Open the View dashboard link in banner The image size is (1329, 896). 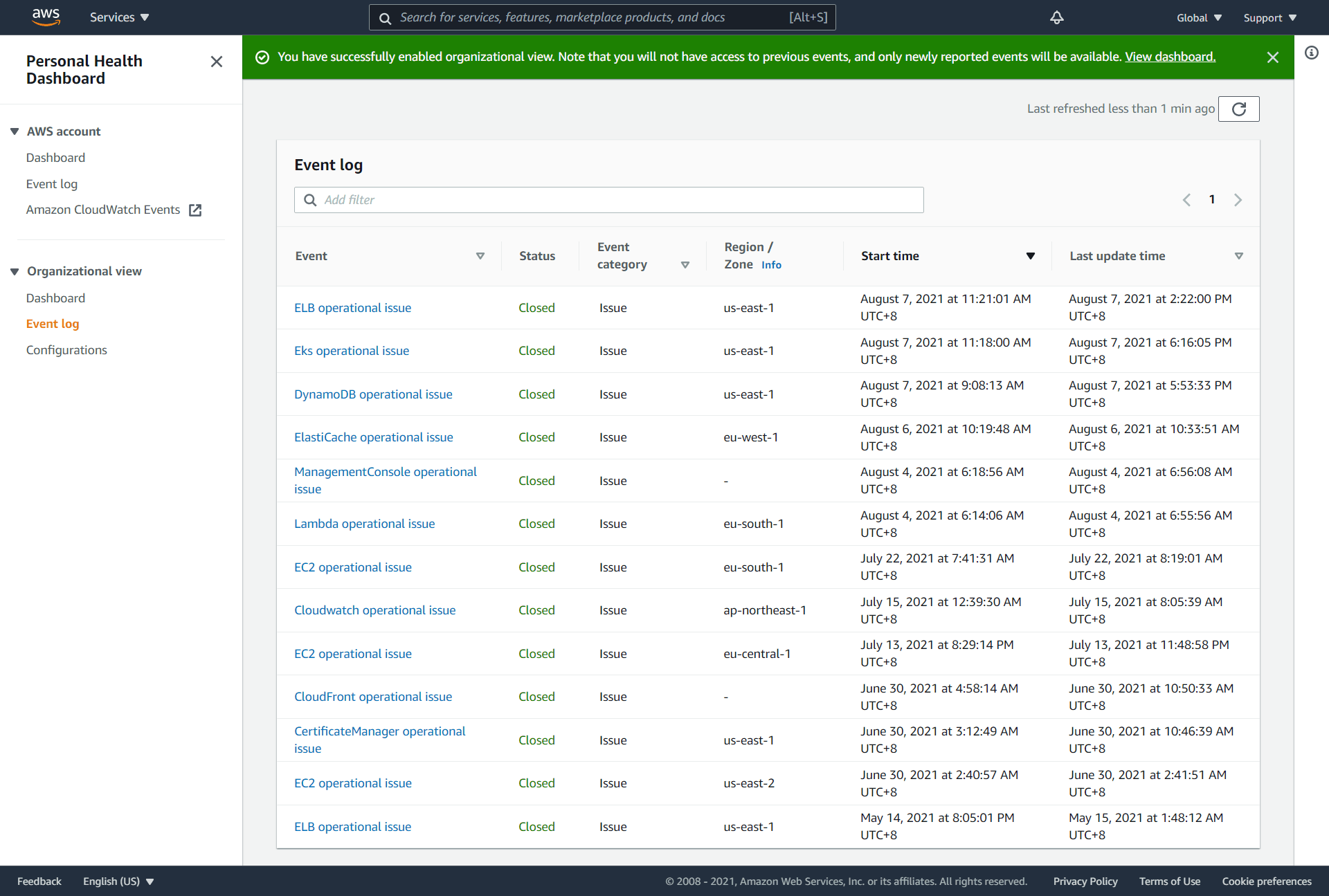(1170, 57)
